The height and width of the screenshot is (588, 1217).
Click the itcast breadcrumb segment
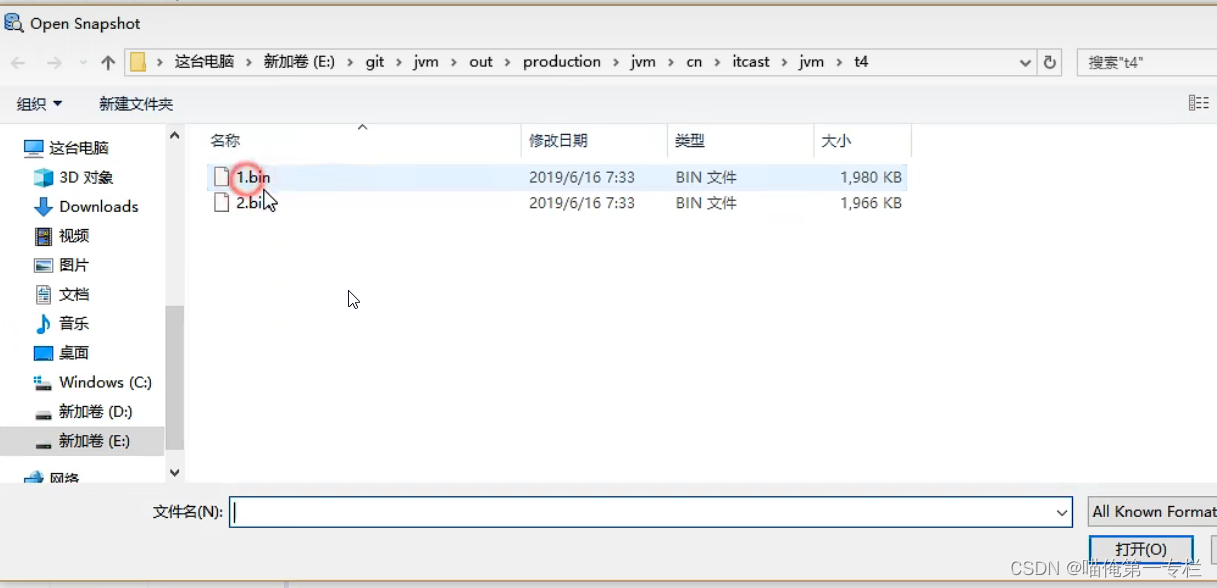pos(751,62)
